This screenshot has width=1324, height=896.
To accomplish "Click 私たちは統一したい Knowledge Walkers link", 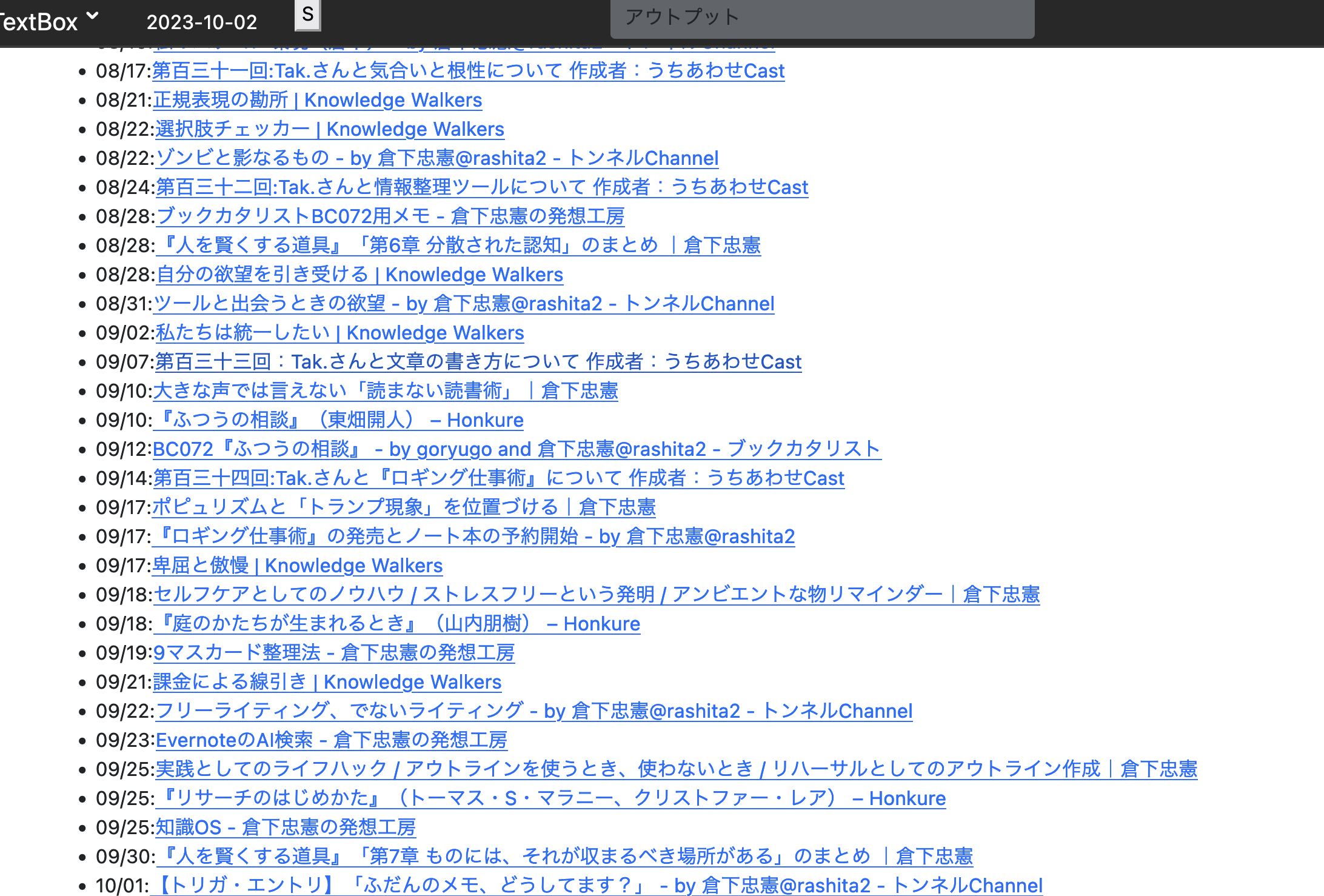I will (x=338, y=333).
